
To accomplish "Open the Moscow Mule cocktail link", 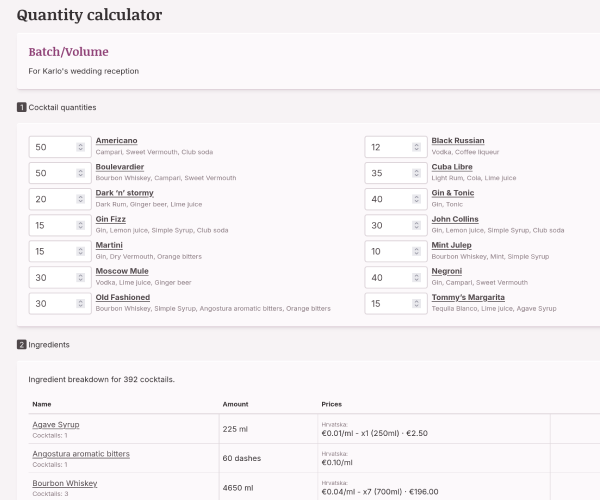I will (124, 271).
